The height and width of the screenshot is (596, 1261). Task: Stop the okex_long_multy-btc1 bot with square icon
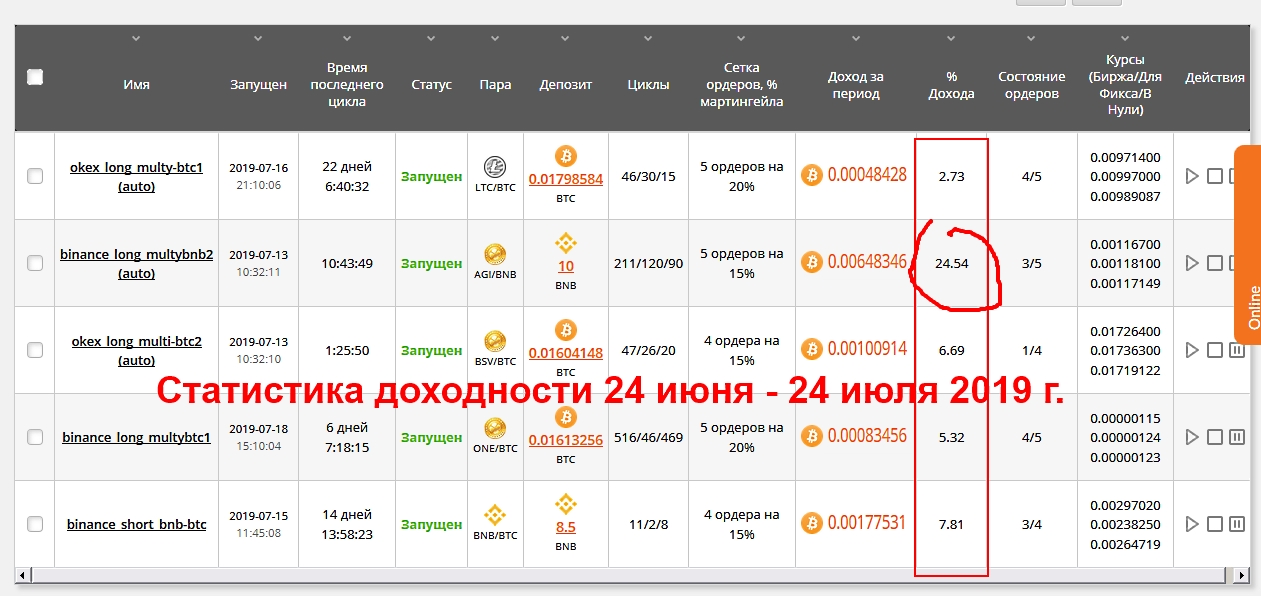[1215, 176]
